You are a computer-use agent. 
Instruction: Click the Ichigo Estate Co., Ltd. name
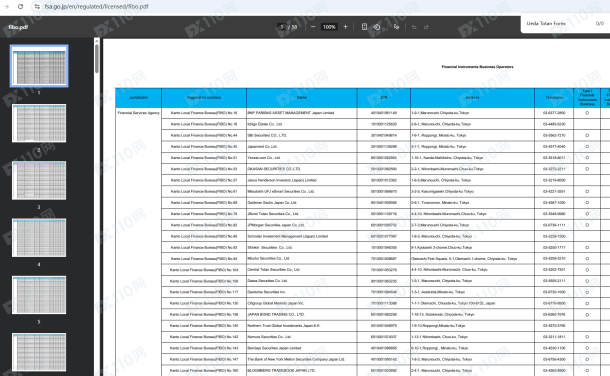[x=265, y=124]
